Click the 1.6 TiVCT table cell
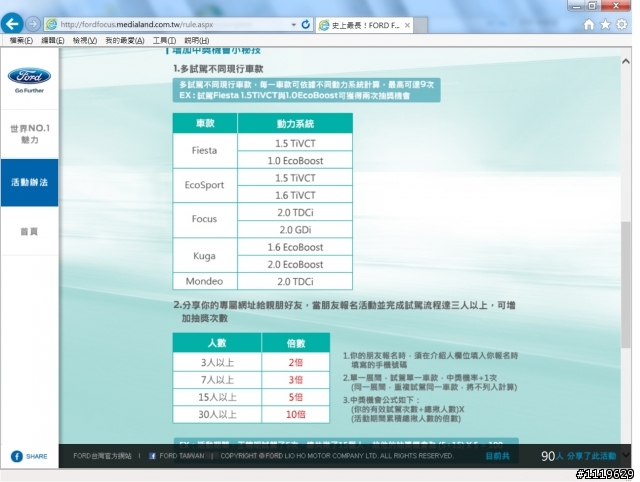This screenshot has width=640, height=482. (295, 195)
